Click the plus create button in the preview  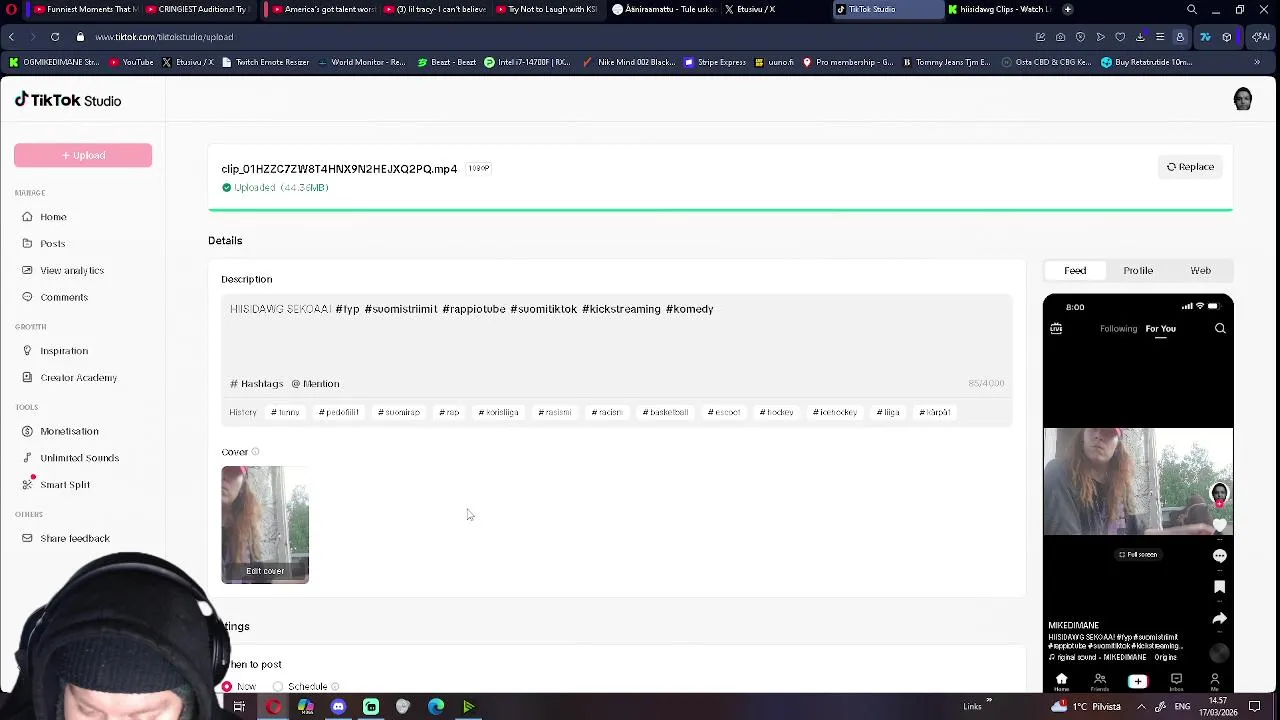pyautogui.click(x=1137, y=681)
